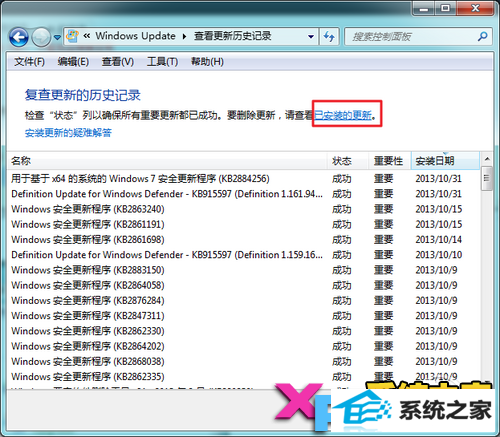This screenshot has height=437, width=500.
Task: Open the 文件(F) menu
Action: tap(29, 62)
